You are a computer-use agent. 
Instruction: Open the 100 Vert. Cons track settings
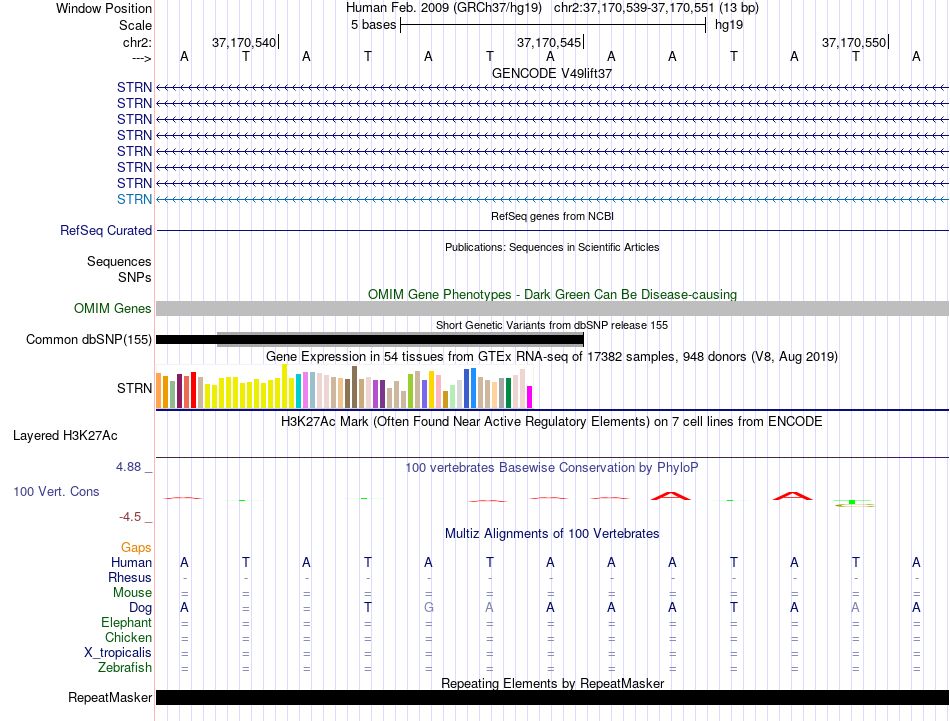click(x=56, y=491)
